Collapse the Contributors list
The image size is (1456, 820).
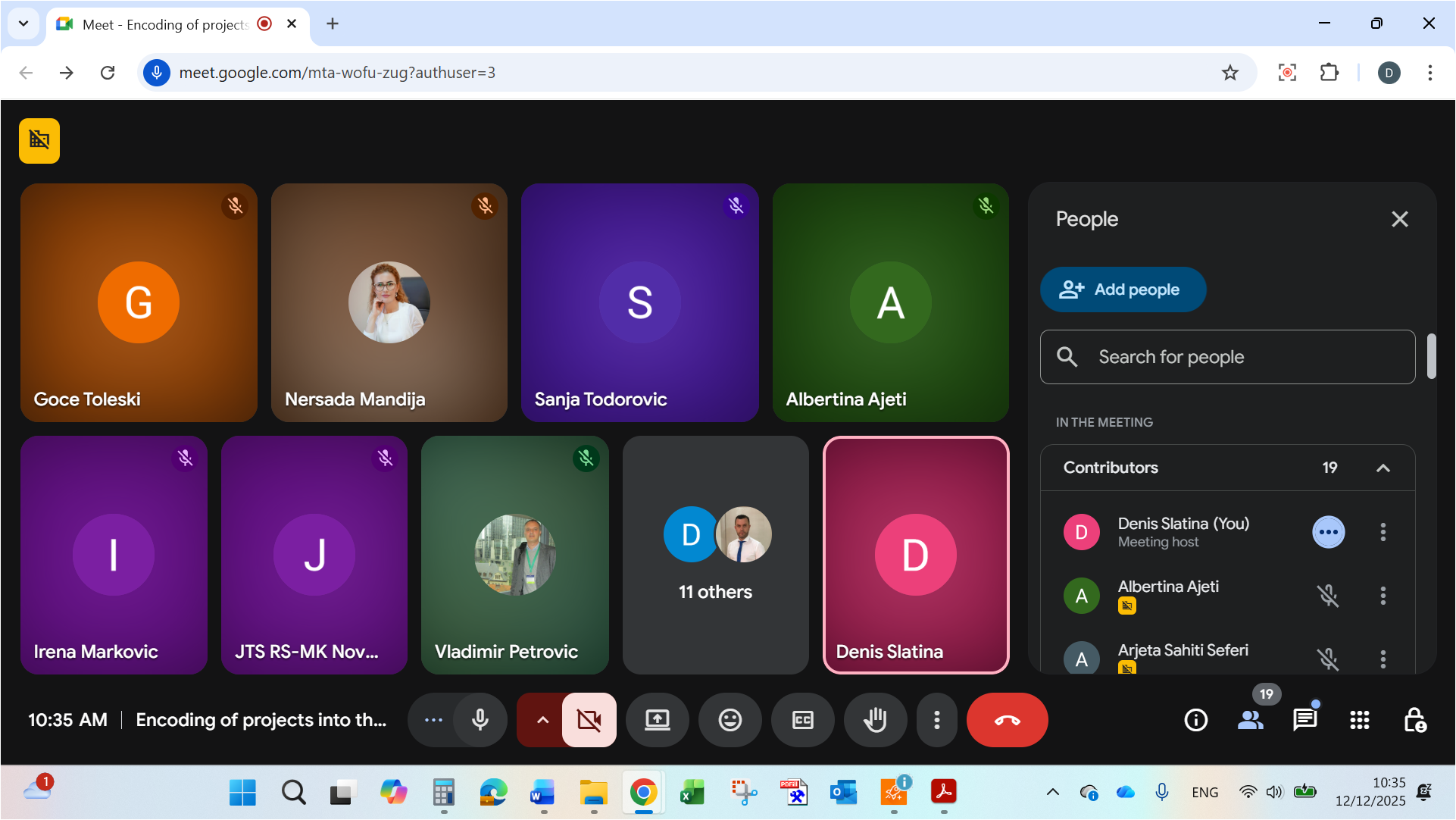coord(1383,468)
